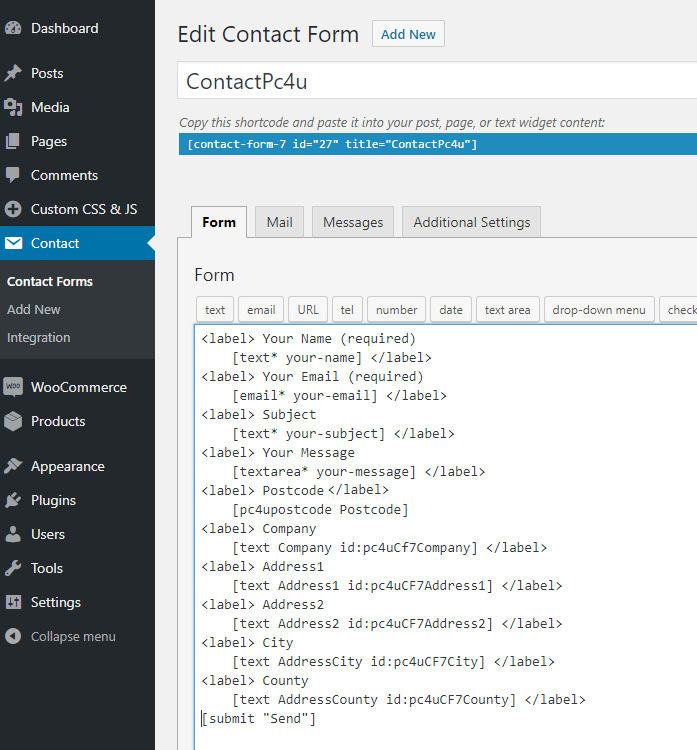Click the Address2 id:pc4uCF7Address2 tag line
Screen dimensions: 697x750
pos(397,623)
